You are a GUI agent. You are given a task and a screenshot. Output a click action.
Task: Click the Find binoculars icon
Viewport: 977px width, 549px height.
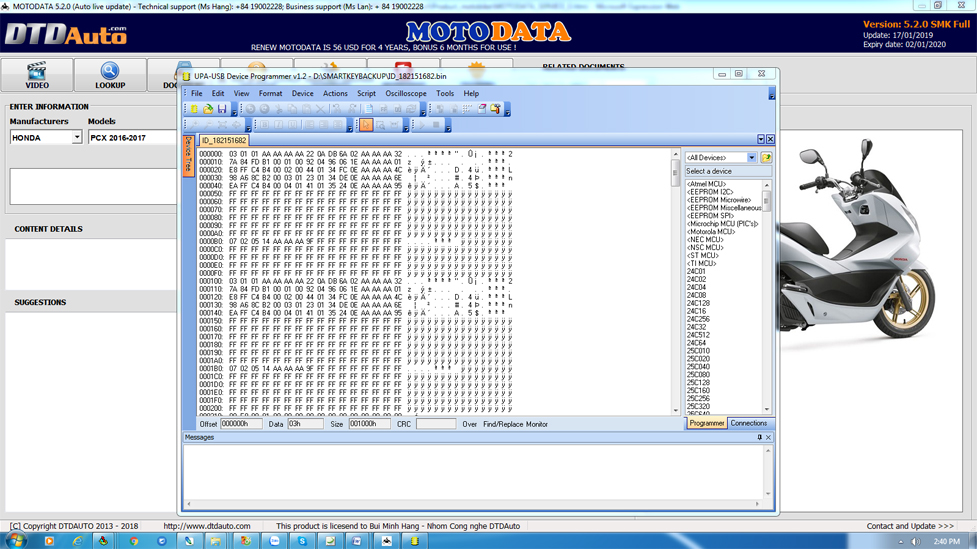pos(336,109)
